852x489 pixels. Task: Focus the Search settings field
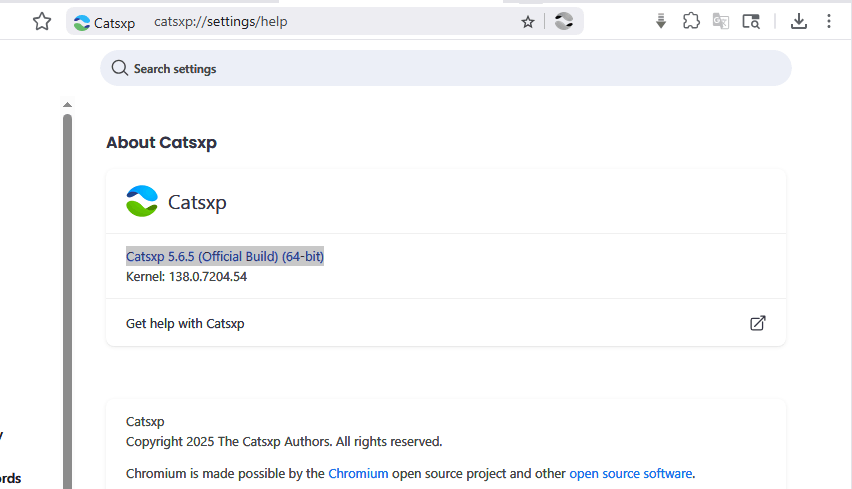click(446, 68)
